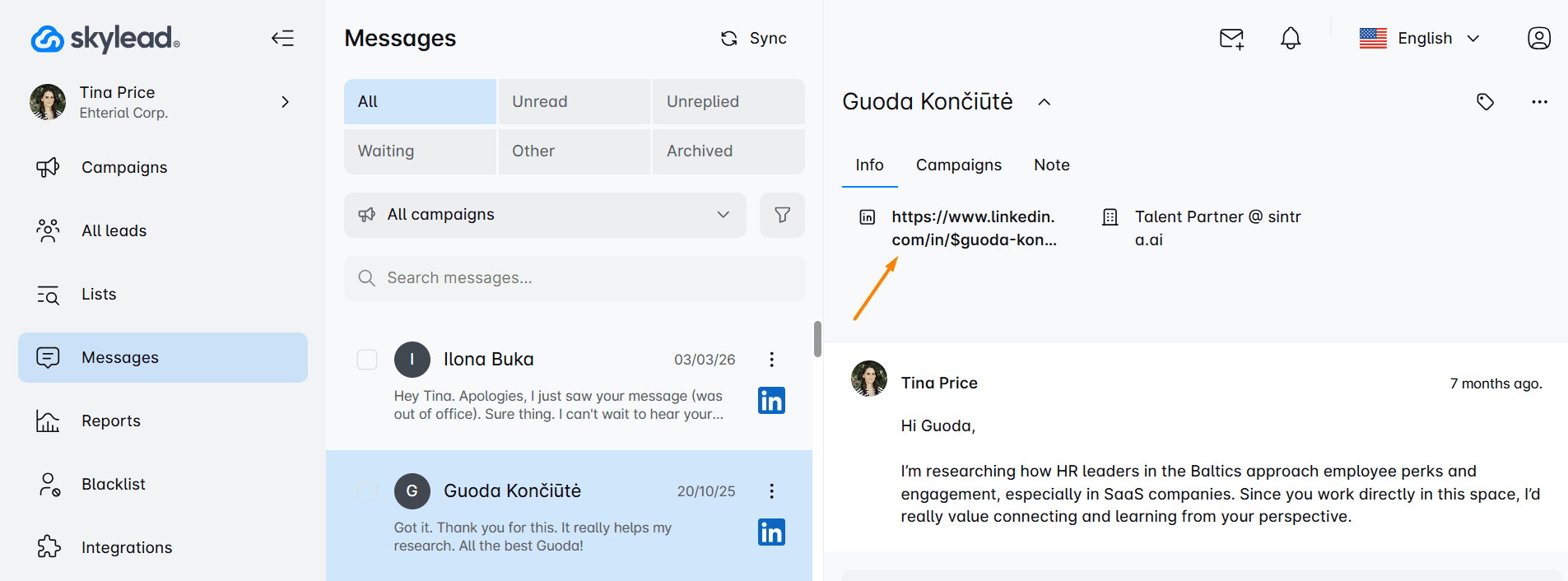Screen dimensions: 1568x581
Task: Open Reports from the sidebar
Action: (163, 421)
